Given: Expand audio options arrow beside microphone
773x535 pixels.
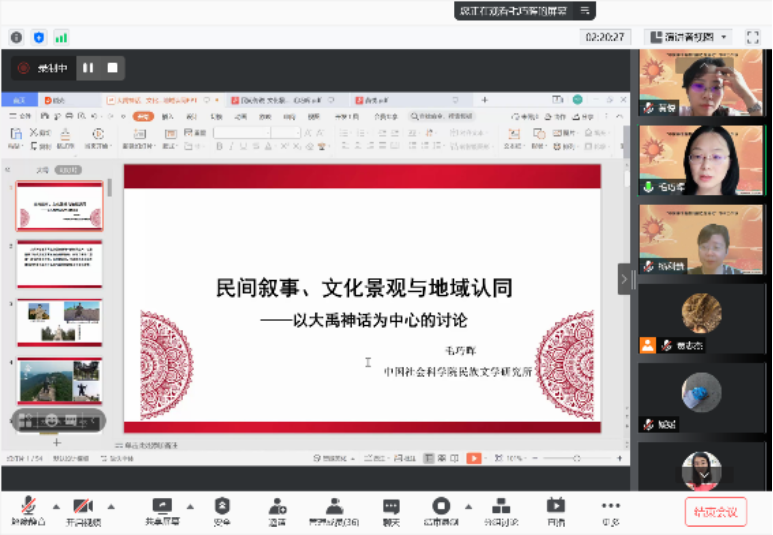Looking at the screenshot, I should click(x=56, y=505).
